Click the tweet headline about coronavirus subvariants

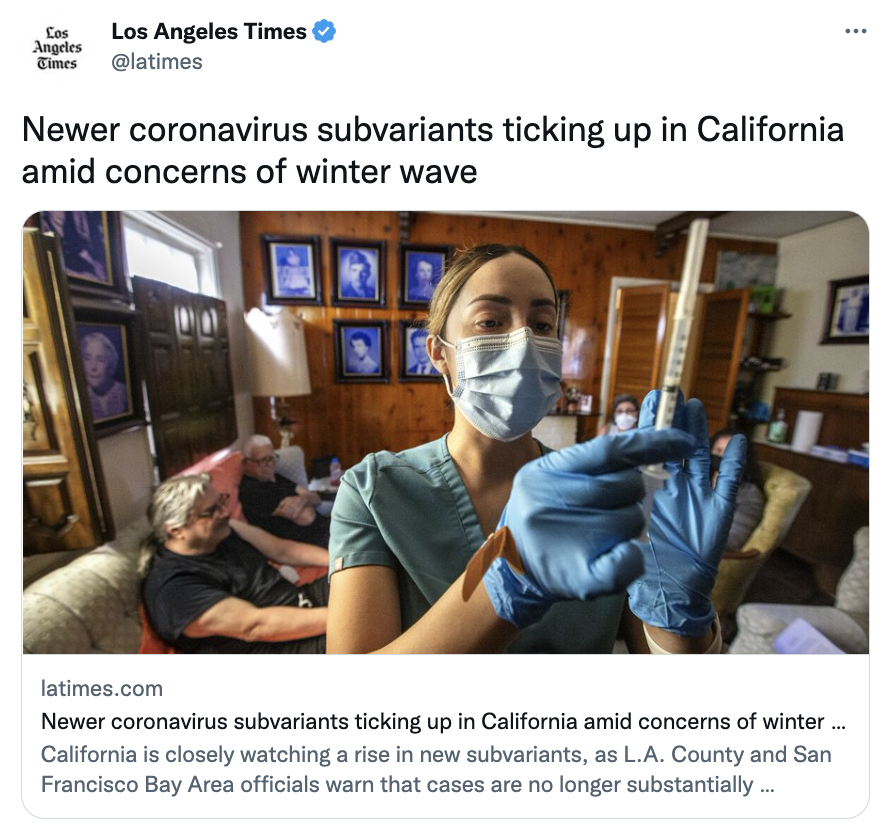(433, 150)
